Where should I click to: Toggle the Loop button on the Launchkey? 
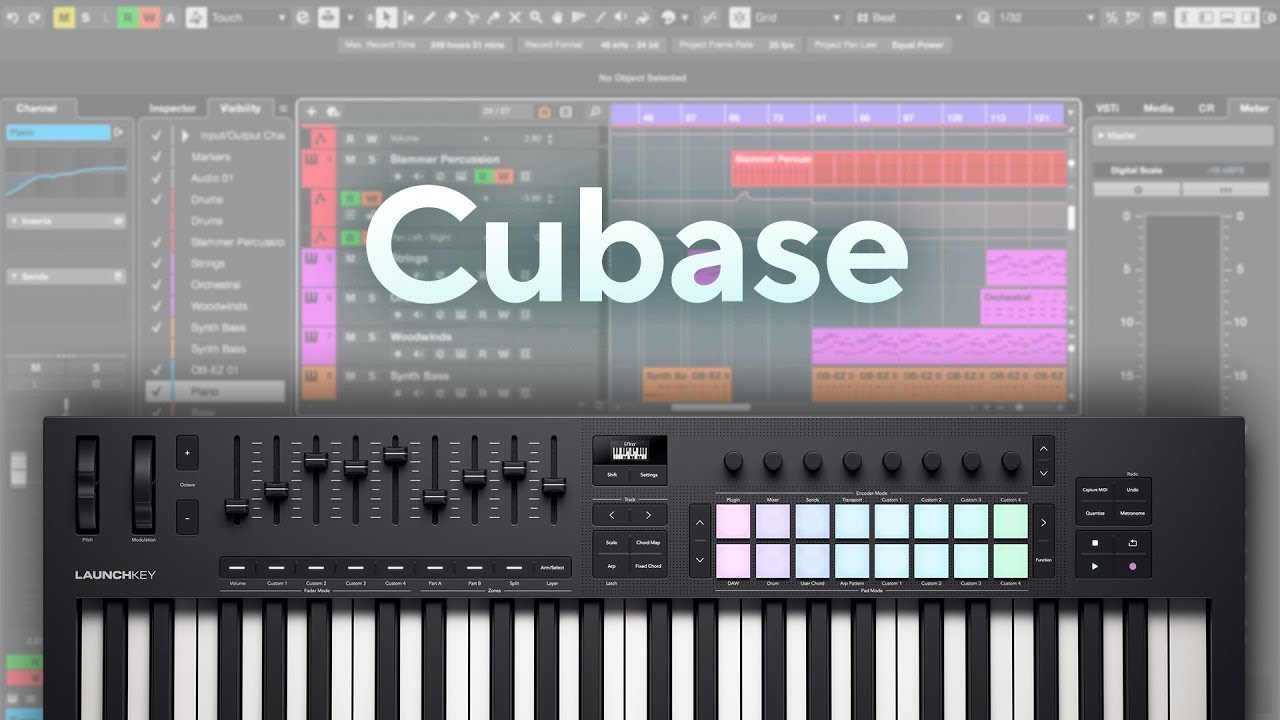point(1132,542)
